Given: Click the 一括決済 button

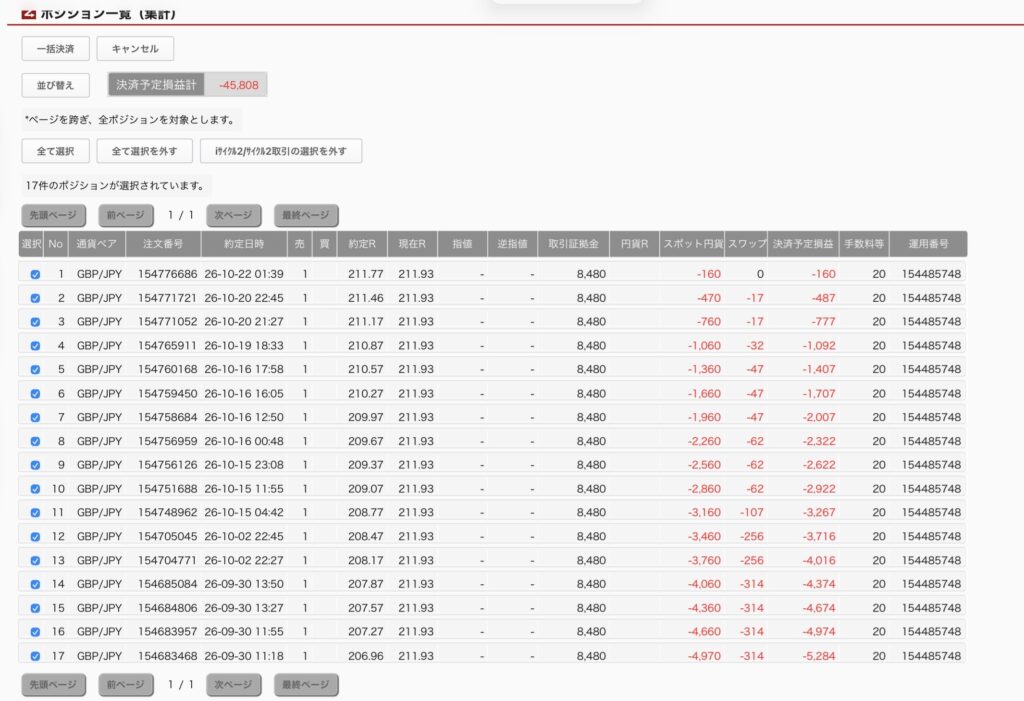Looking at the screenshot, I should point(55,49).
